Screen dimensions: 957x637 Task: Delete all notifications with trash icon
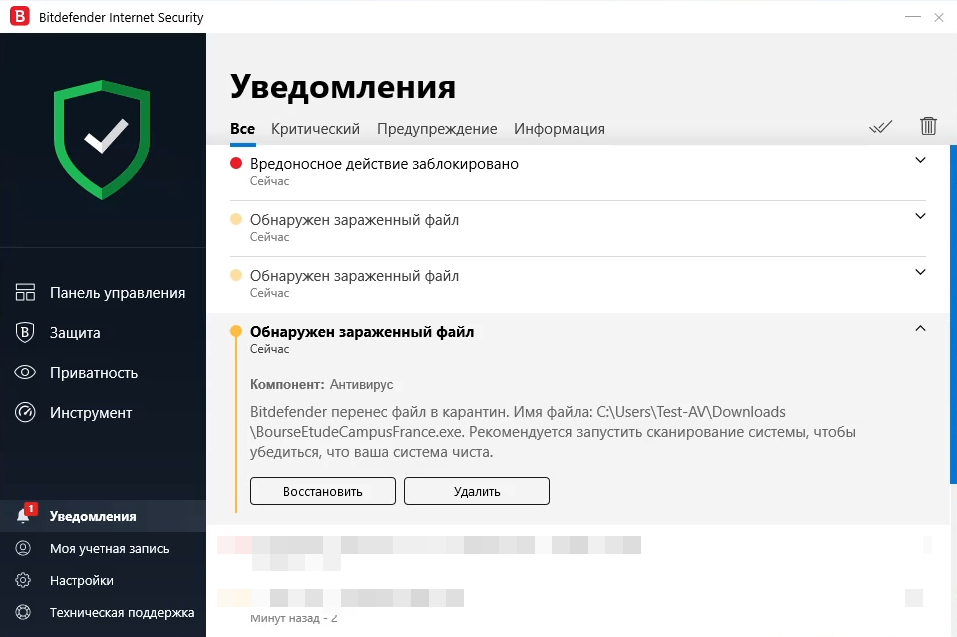(x=928, y=126)
